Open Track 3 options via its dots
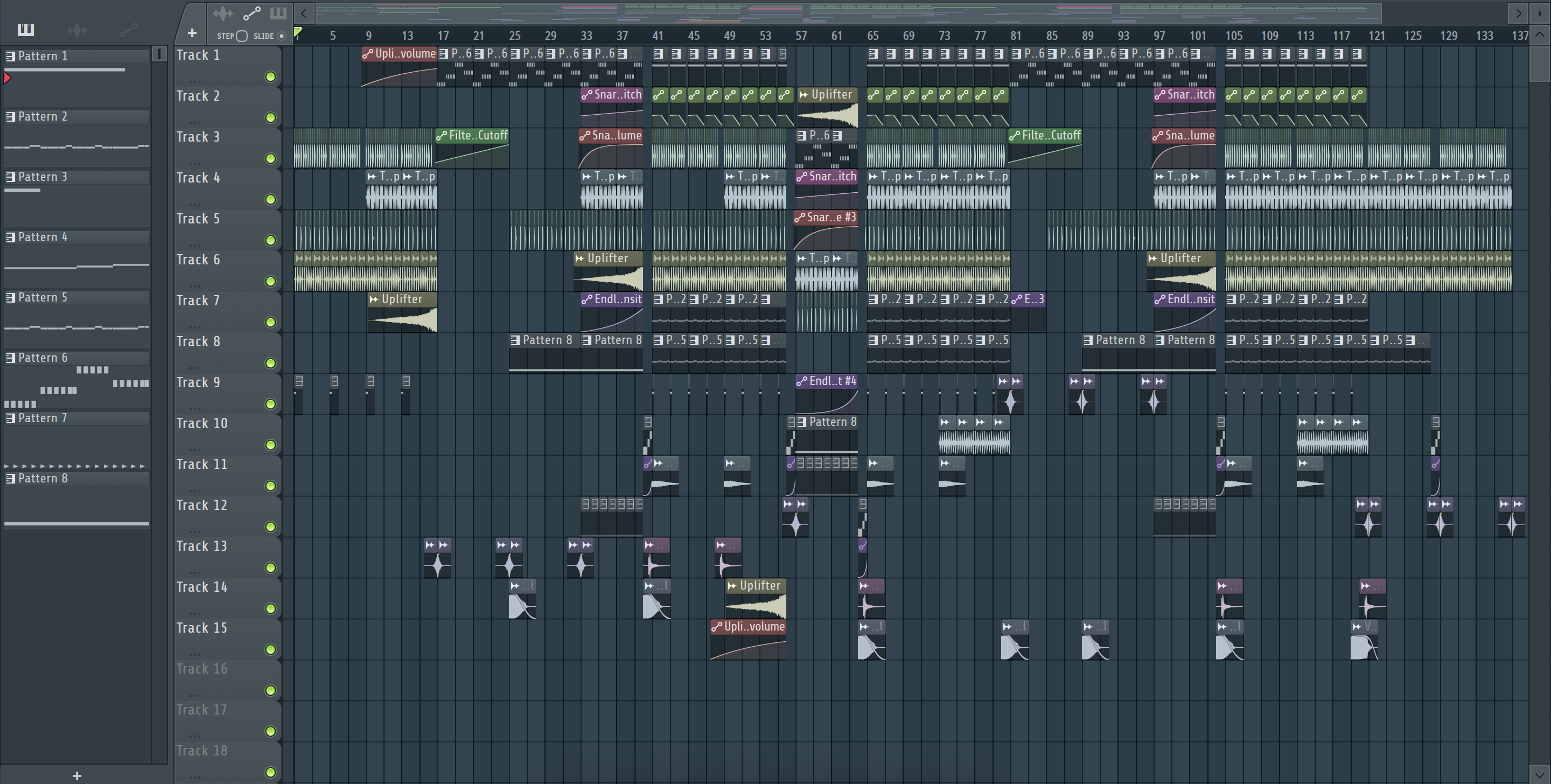1551x784 pixels. pyautogui.click(x=194, y=163)
